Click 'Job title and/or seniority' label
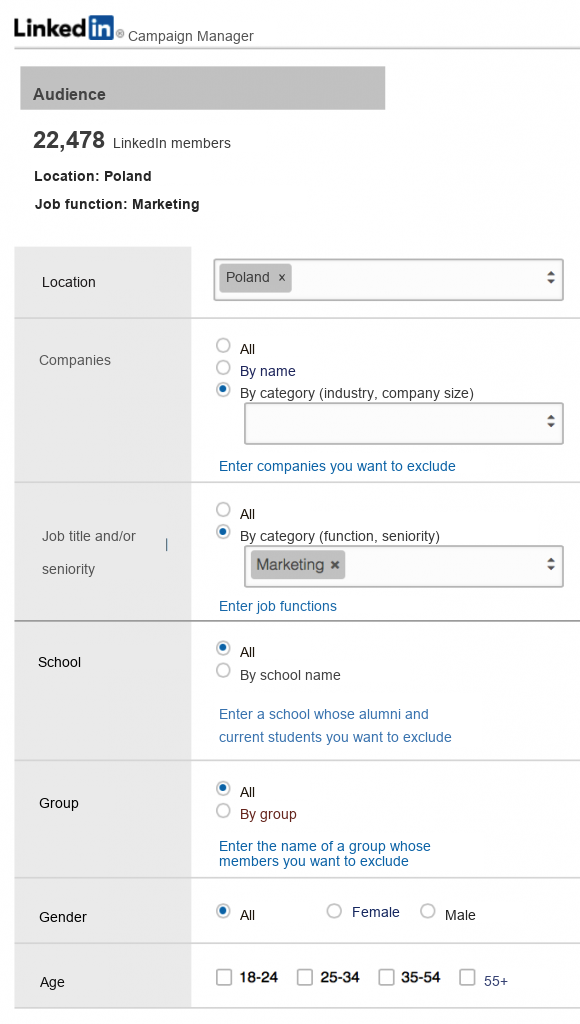The image size is (580, 1024). [x=89, y=552]
